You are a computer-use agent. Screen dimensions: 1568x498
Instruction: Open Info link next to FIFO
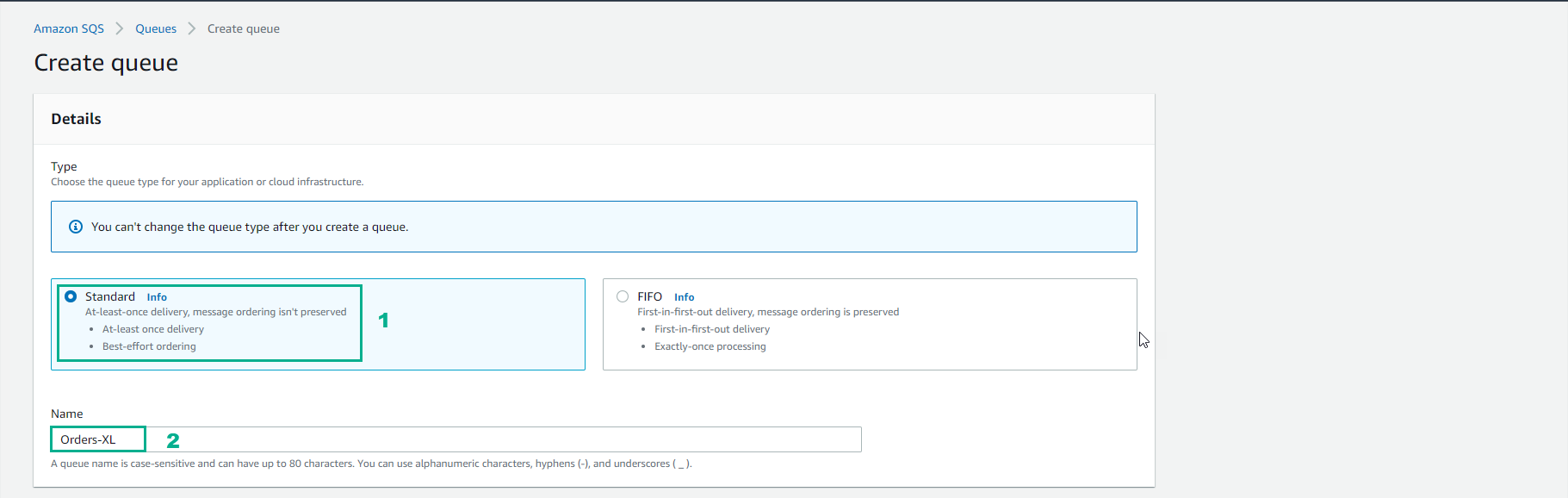(684, 297)
